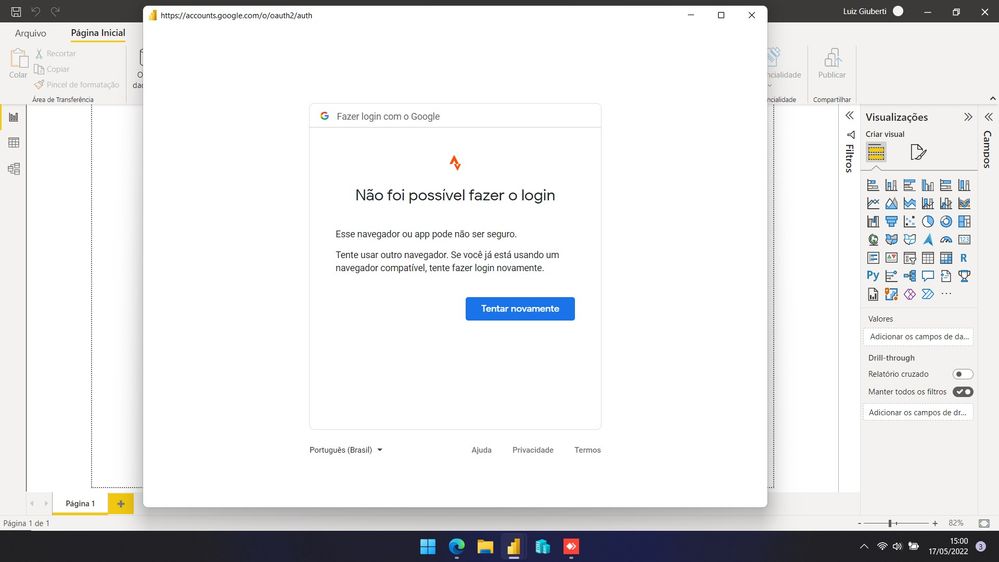The image size is (999, 562).
Task: Select the Python visual
Action: [x=873, y=276]
